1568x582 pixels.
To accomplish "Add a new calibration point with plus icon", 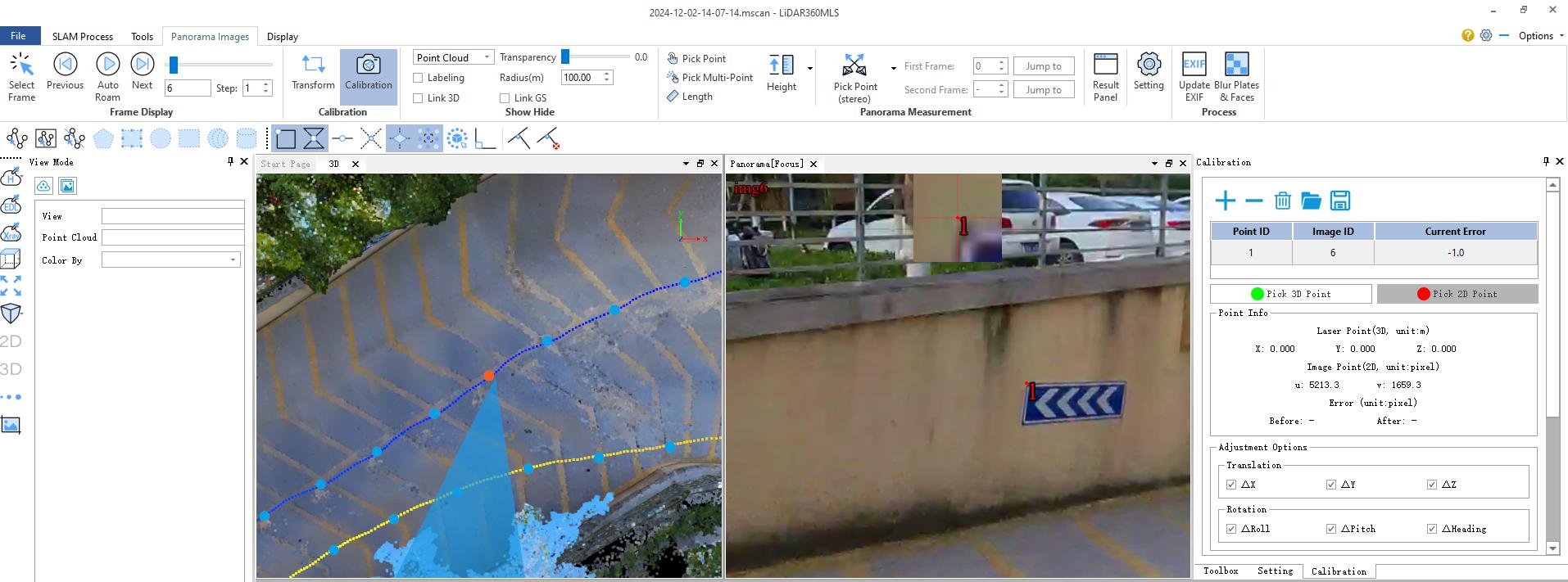I will (1225, 201).
